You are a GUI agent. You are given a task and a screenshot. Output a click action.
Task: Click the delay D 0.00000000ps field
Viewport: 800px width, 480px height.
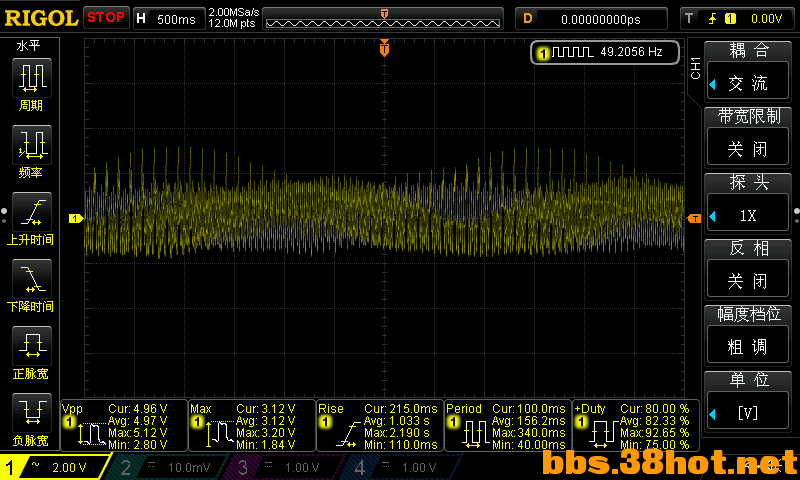(592, 19)
